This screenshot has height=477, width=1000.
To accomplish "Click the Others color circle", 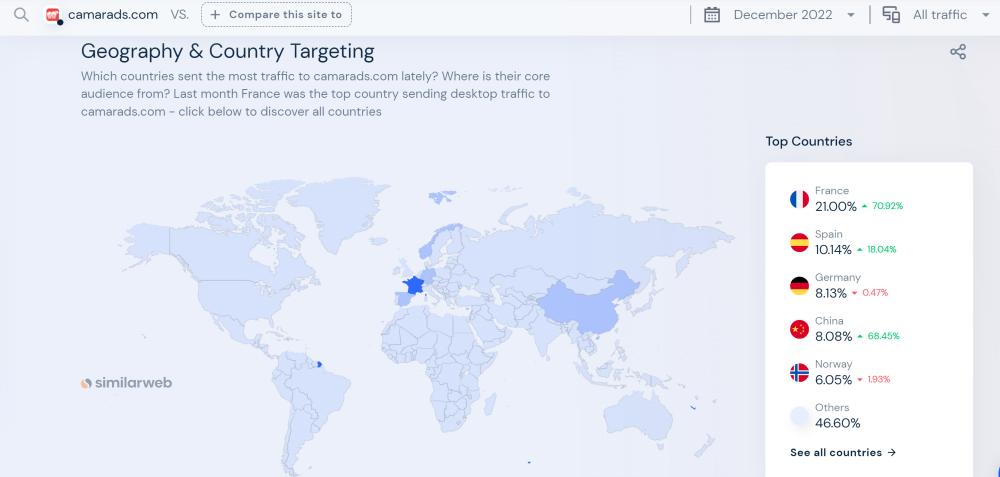I will [799, 416].
